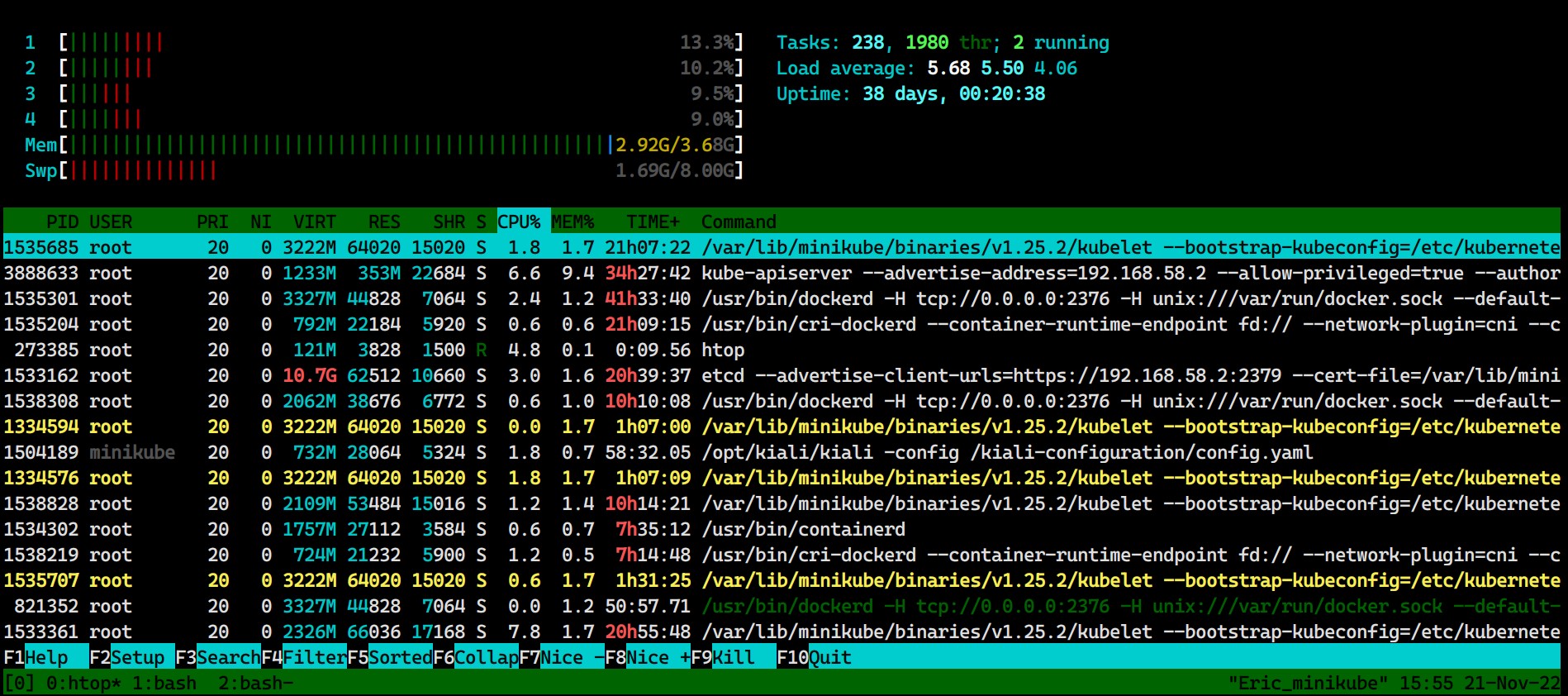Select kubelet process PID 1533361
1568x696 pixels.
click(x=782, y=632)
